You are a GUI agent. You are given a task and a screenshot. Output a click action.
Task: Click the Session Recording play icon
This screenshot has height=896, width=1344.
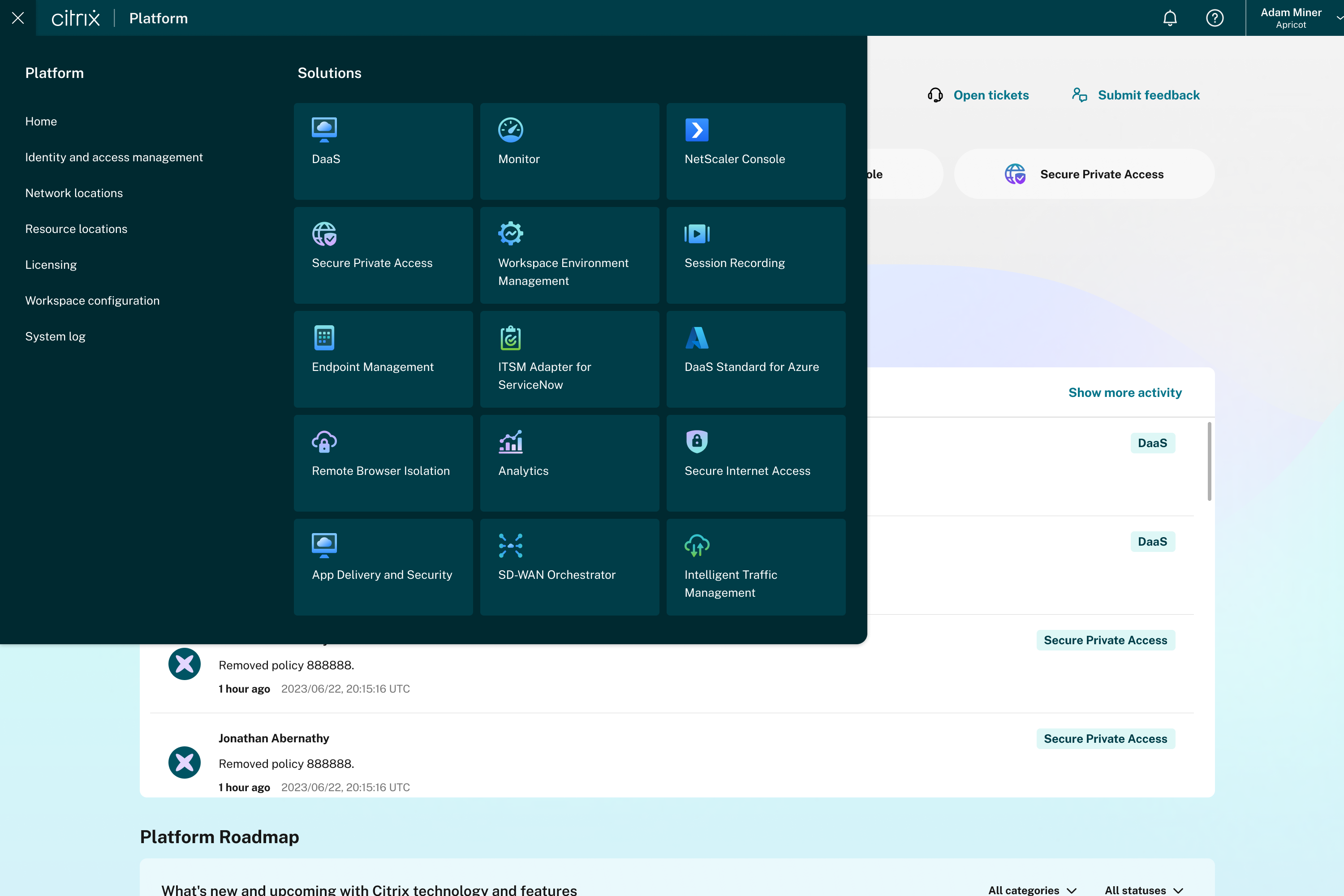point(697,234)
